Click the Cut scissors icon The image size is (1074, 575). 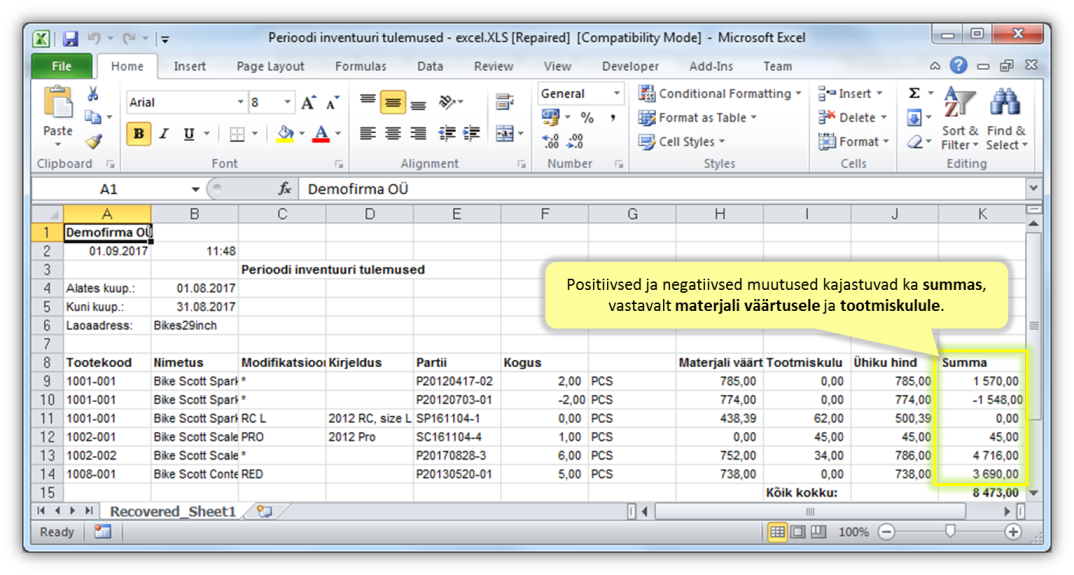92,95
